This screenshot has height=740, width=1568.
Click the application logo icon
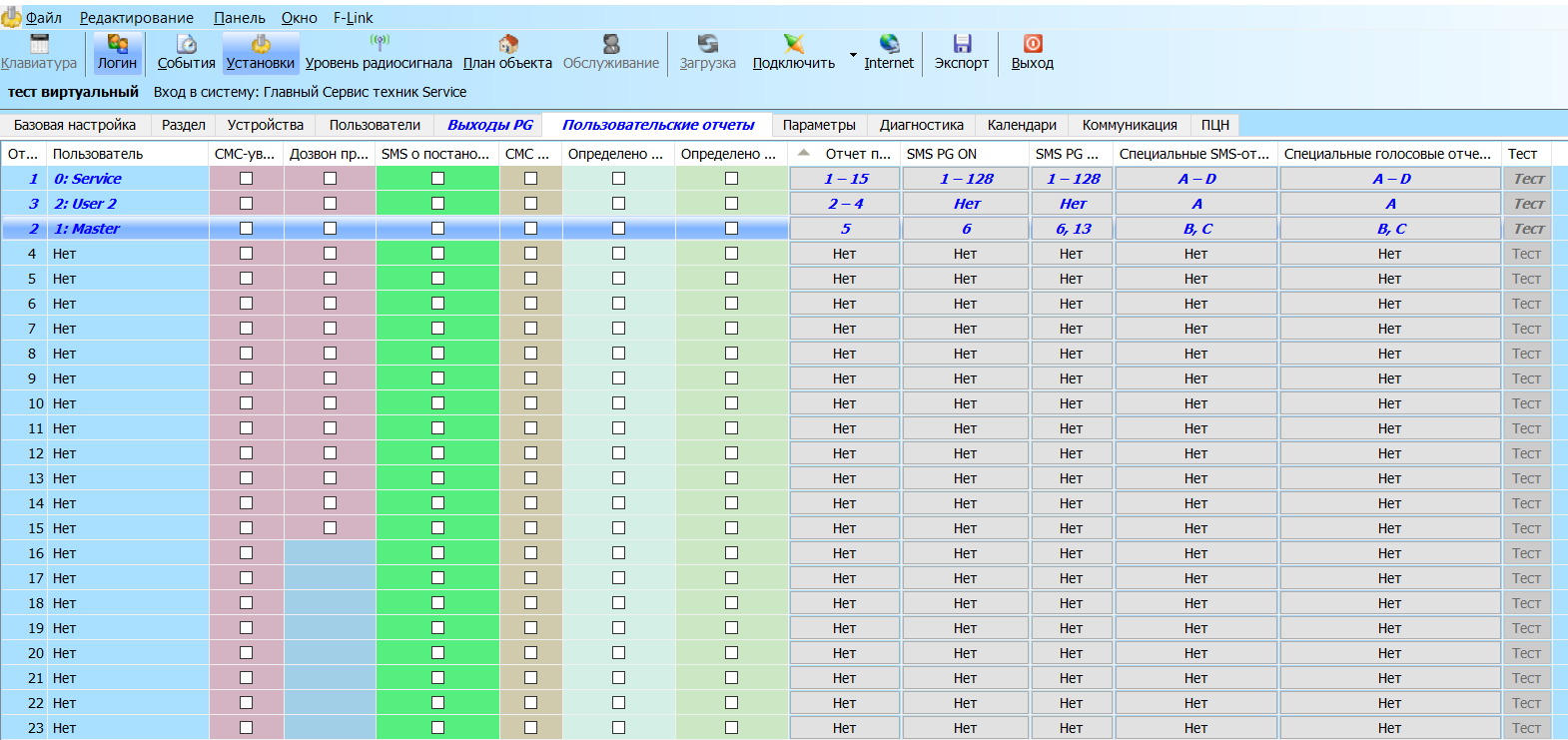click(x=11, y=17)
